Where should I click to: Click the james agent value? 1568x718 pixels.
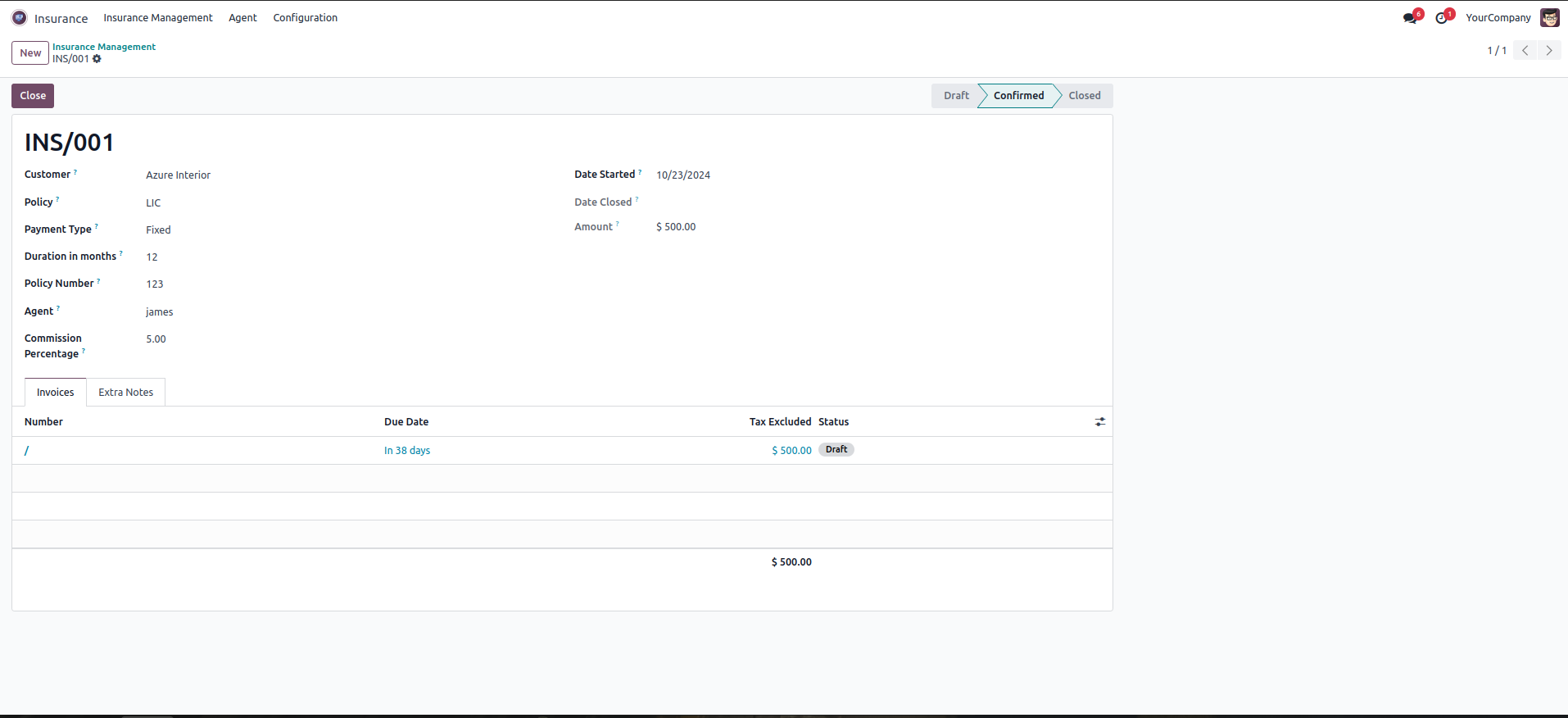click(160, 311)
